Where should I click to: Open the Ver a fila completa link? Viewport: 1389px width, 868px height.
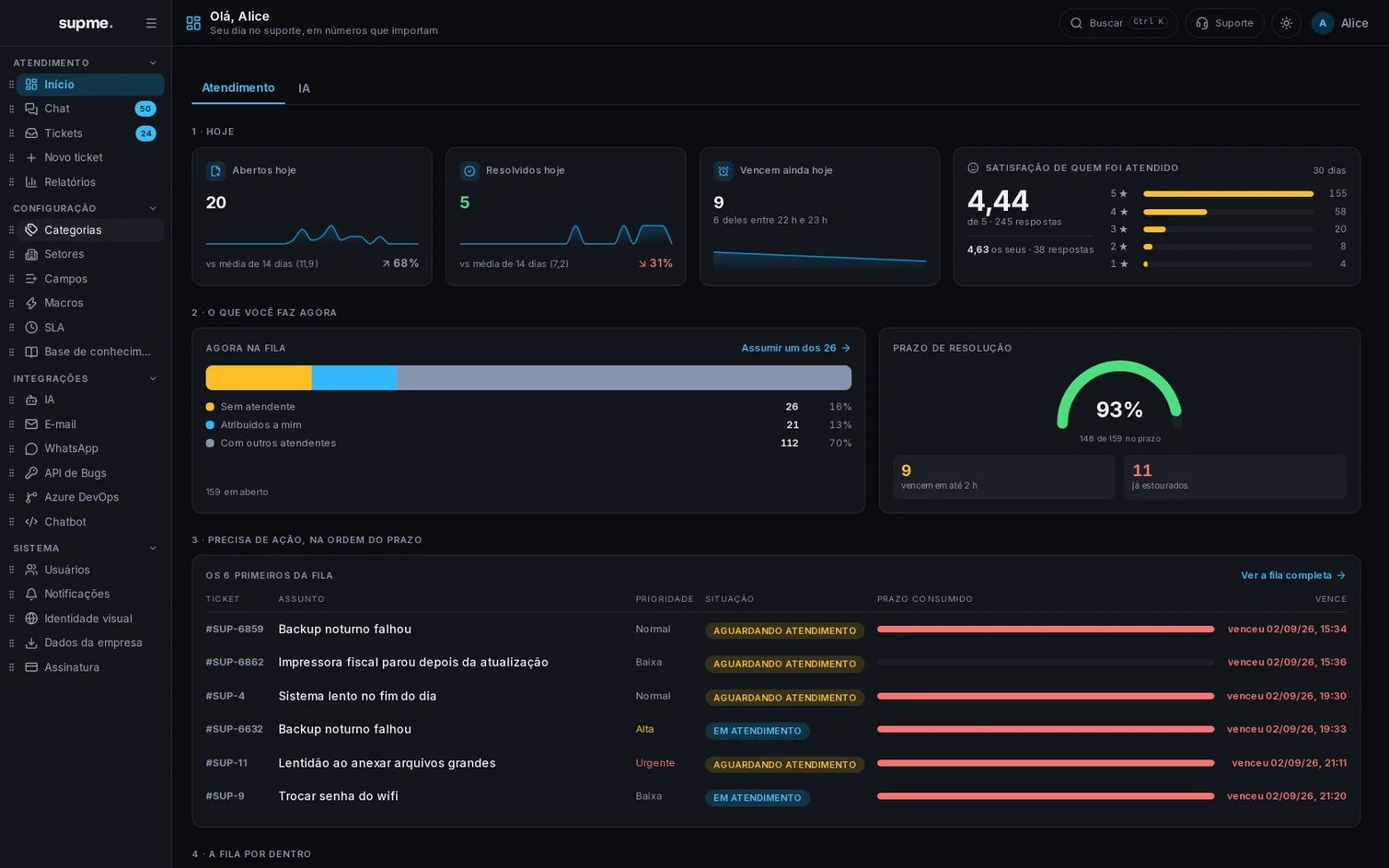click(x=1294, y=575)
